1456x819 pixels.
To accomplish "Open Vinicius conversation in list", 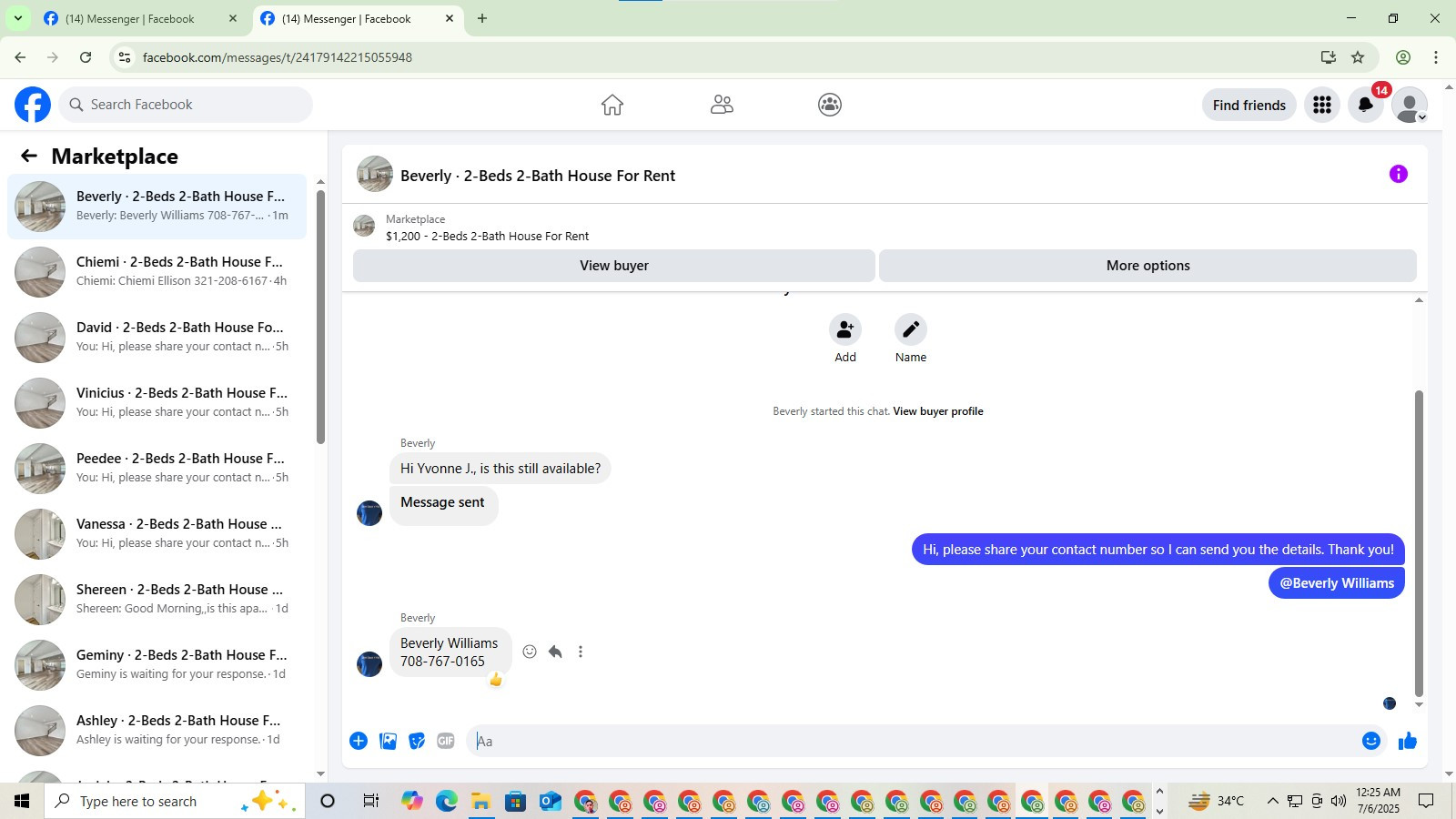I will pyautogui.click(x=157, y=403).
